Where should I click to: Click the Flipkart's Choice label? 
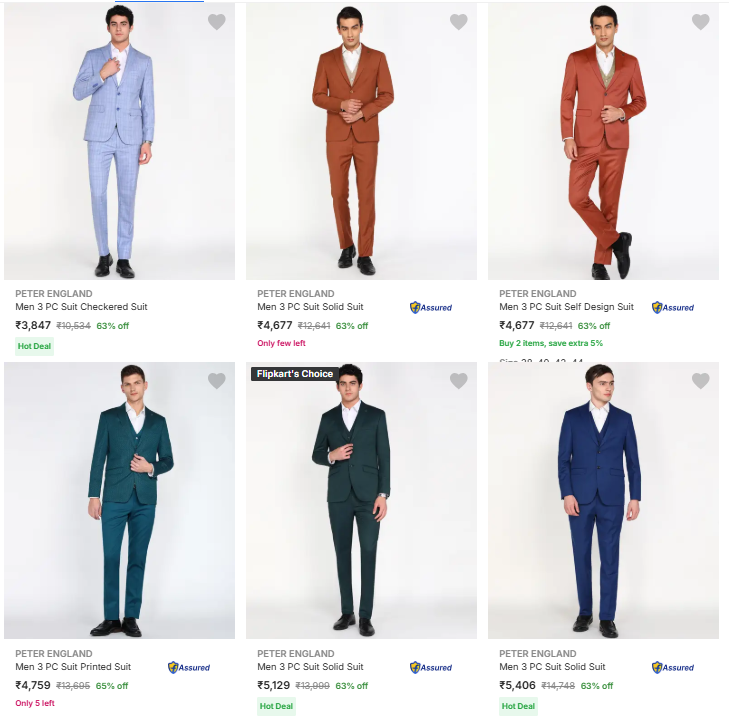(x=292, y=374)
